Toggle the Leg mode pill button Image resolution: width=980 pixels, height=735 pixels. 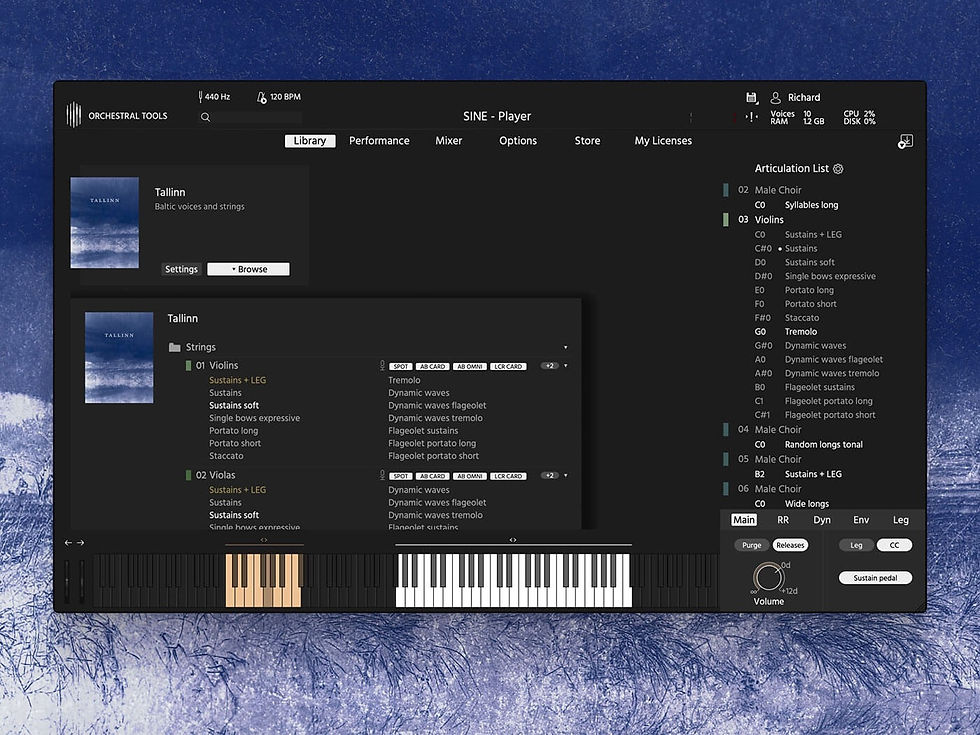pyautogui.click(x=856, y=545)
